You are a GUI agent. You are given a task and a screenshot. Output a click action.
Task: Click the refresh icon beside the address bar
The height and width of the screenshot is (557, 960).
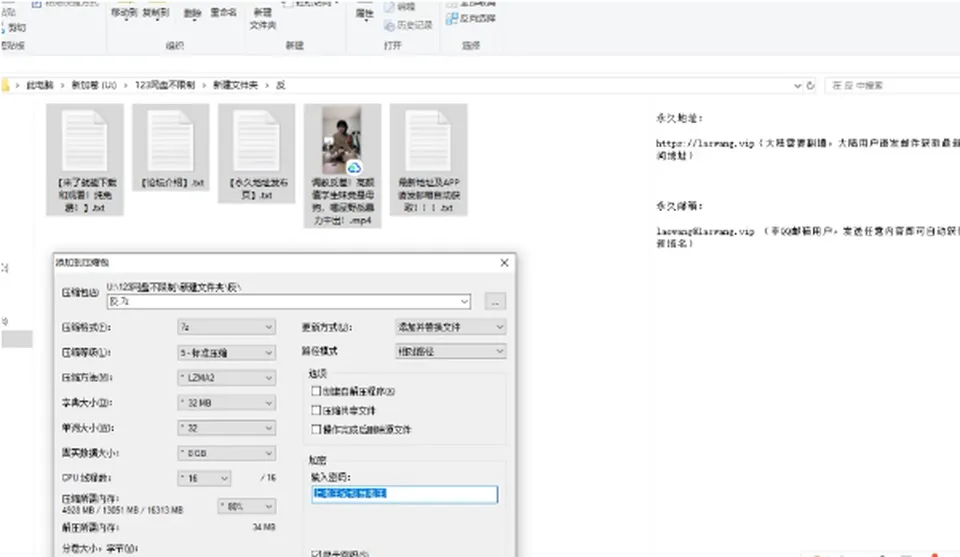coord(811,86)
